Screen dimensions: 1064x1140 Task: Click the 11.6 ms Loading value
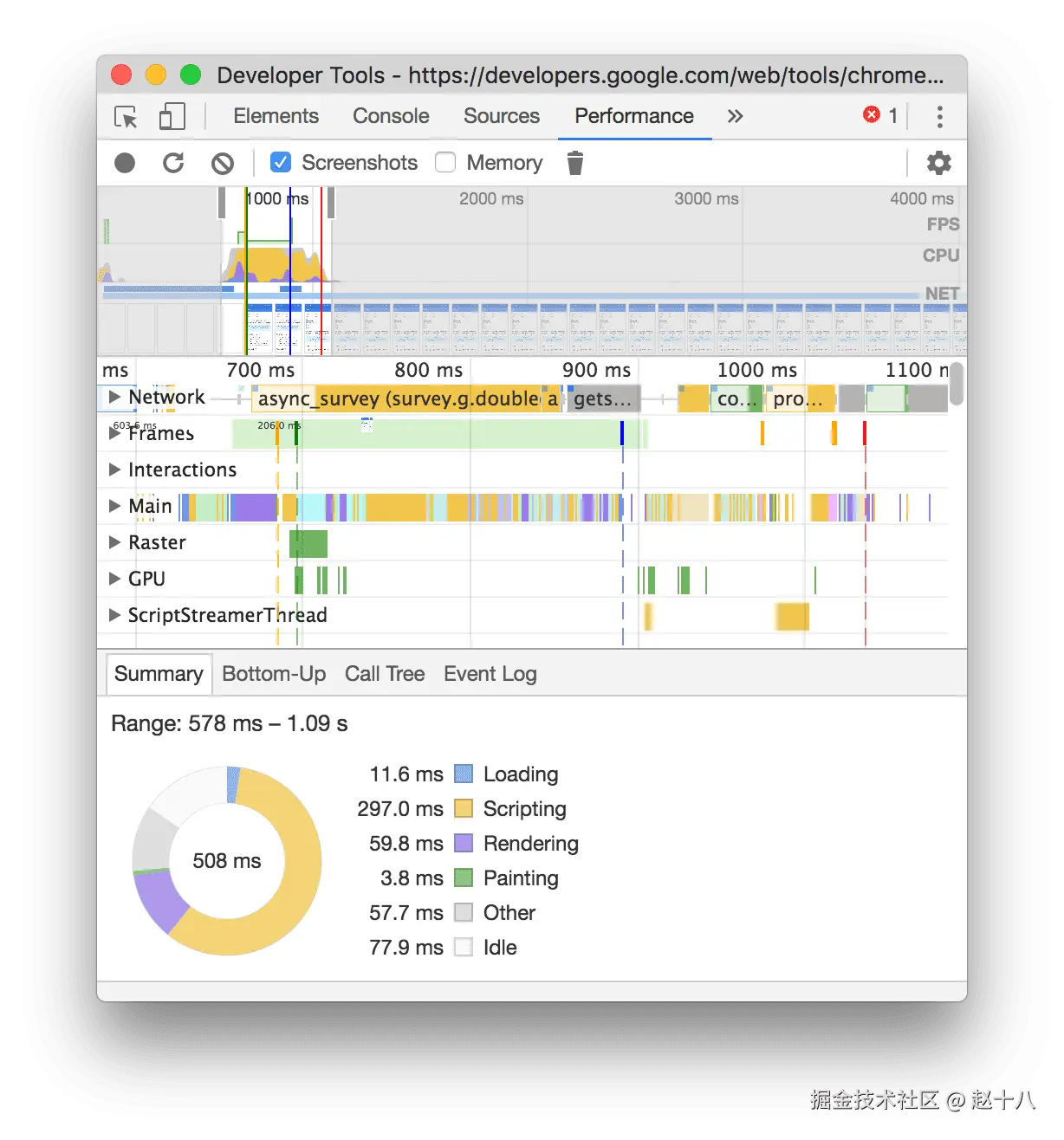[x=406, y=774]
